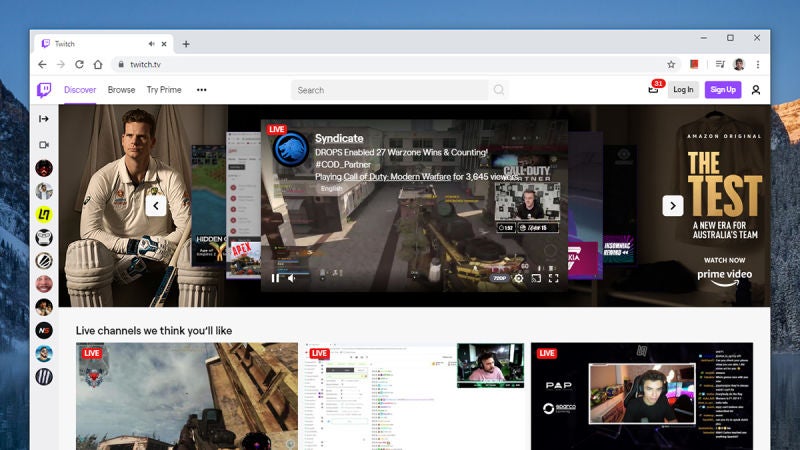Image resolution: width=800 pixels, height=450 pixels.
Task: Mute the featured stream volume
Action: tap(291, 278)
